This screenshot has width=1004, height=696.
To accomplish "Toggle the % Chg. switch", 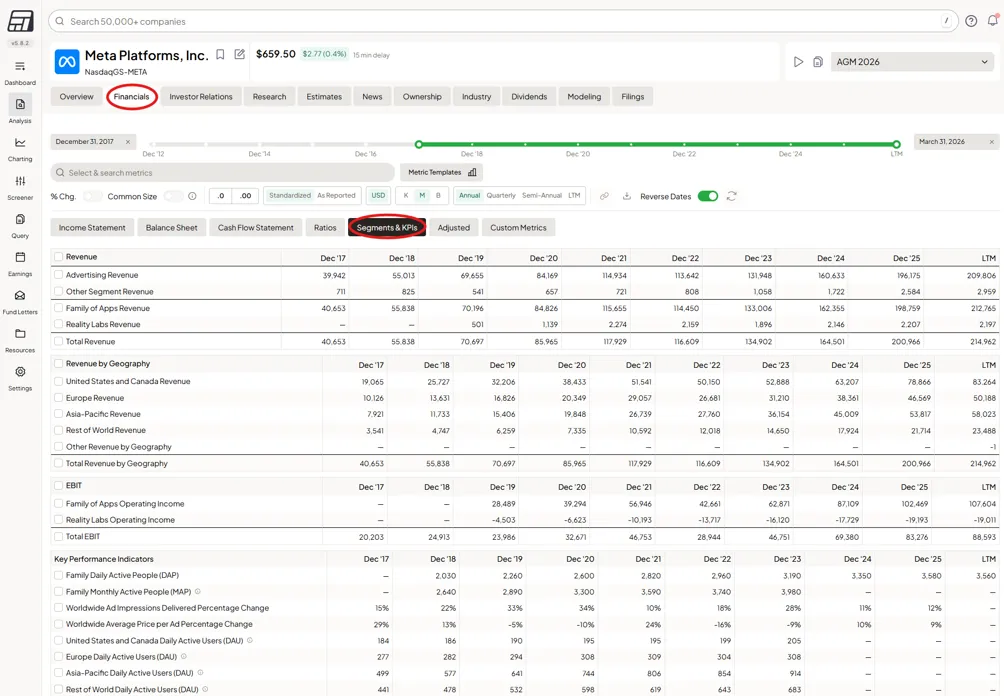I will pos(92,197).
